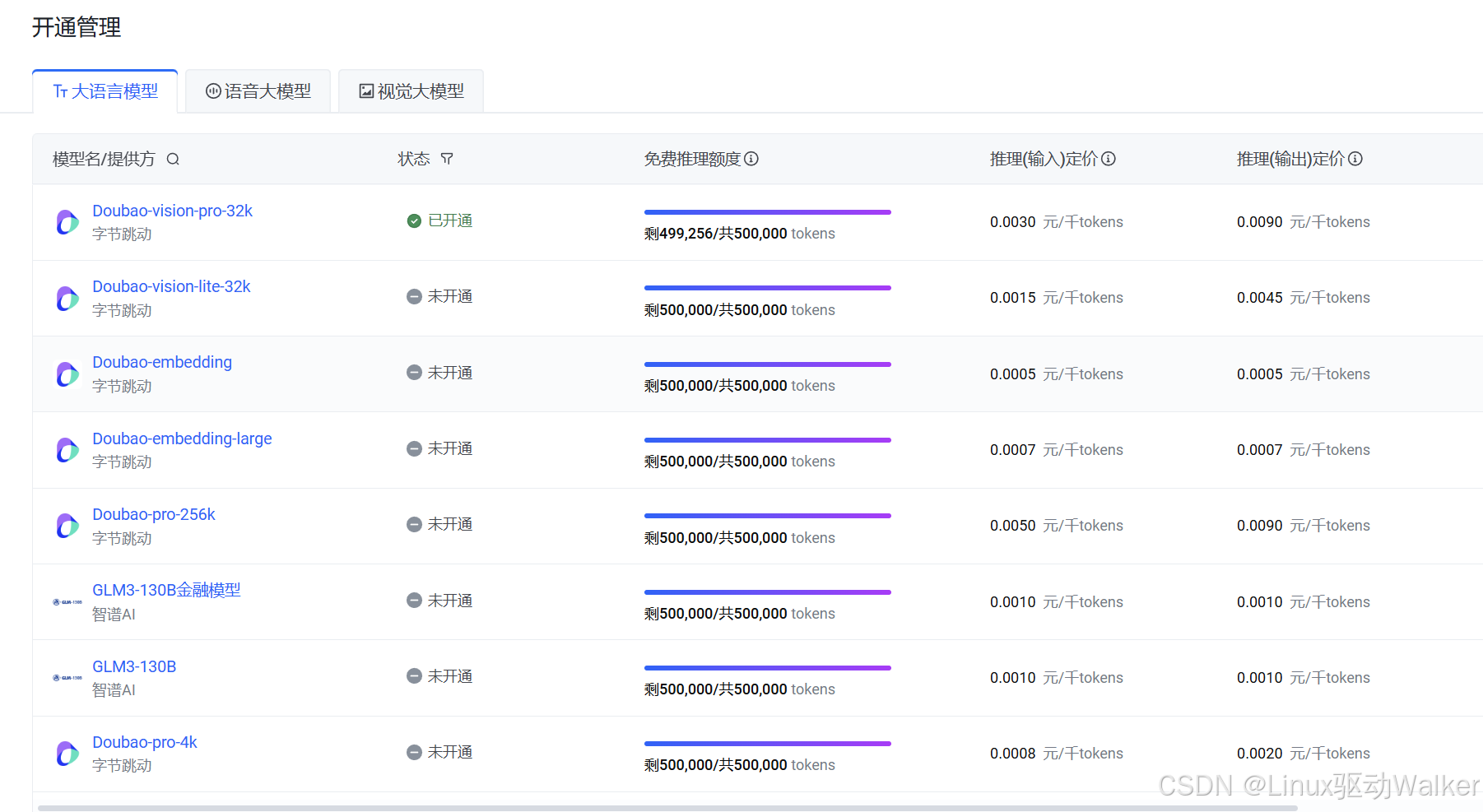Viewport: 1483px width, 812px height.
Task: Click input price 0.0015 元/千tokens
Action: coord(1057,298)
